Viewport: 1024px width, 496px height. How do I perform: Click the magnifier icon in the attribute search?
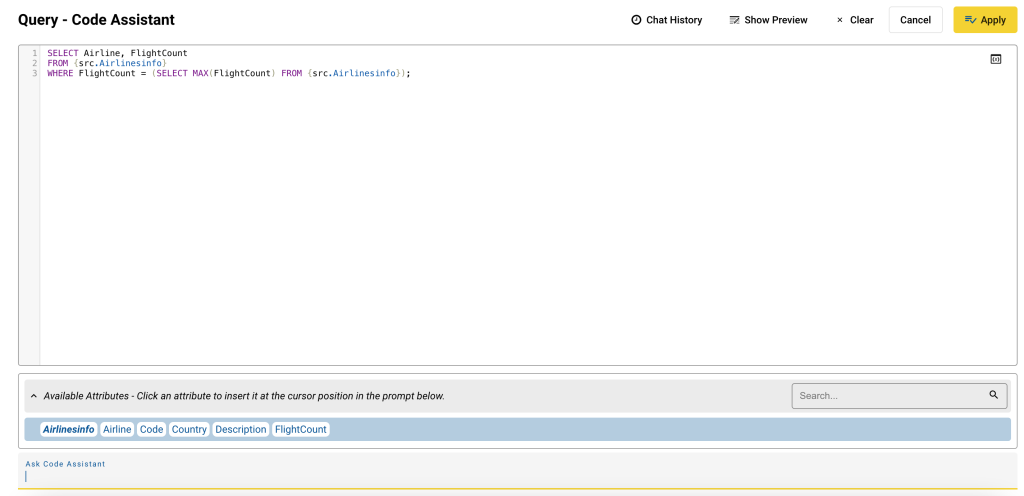(993, 395)
